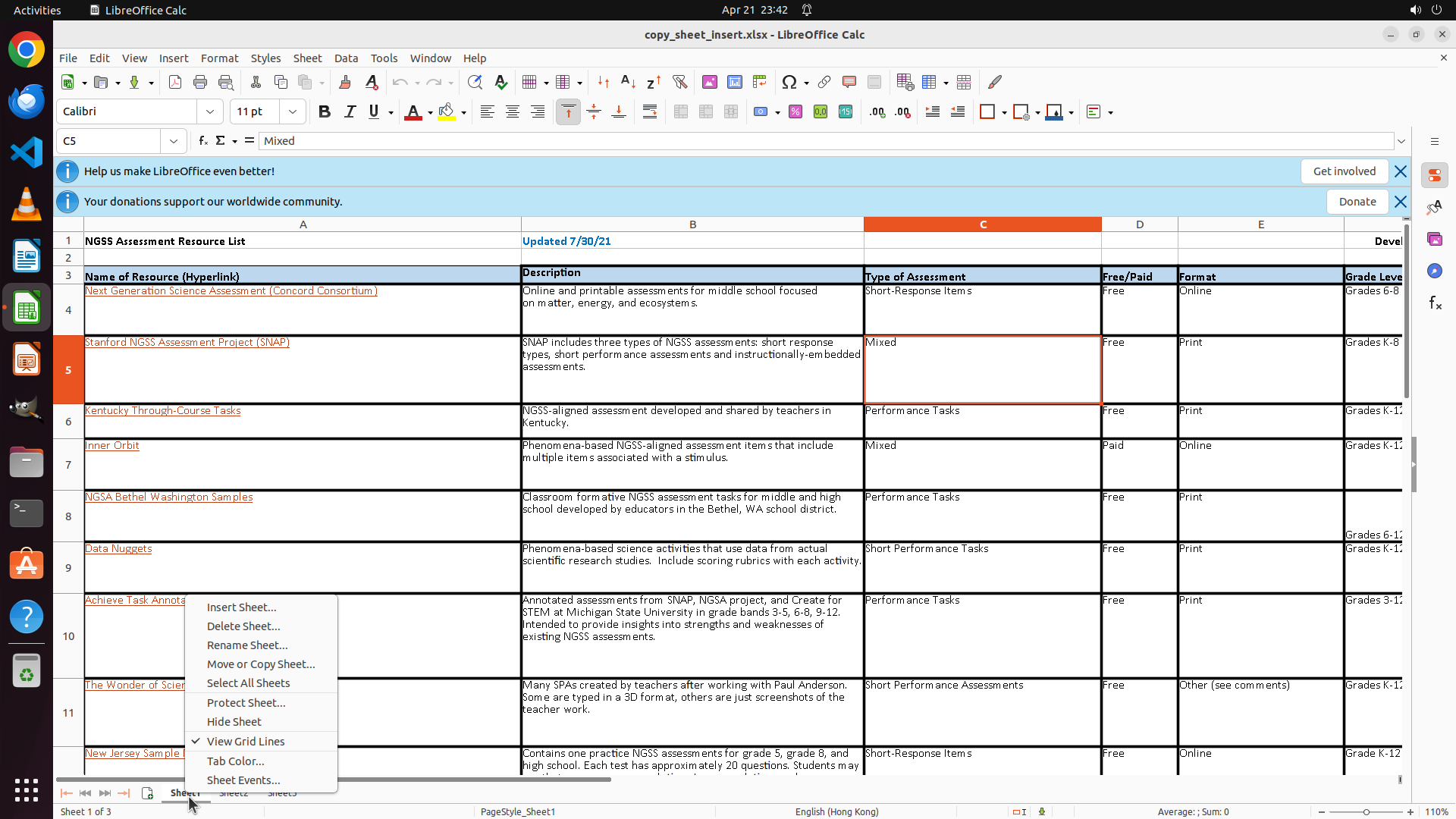The image size is (1456, 819).
Task: Toggle View Grid Lines in context menu
Action: 246,742
